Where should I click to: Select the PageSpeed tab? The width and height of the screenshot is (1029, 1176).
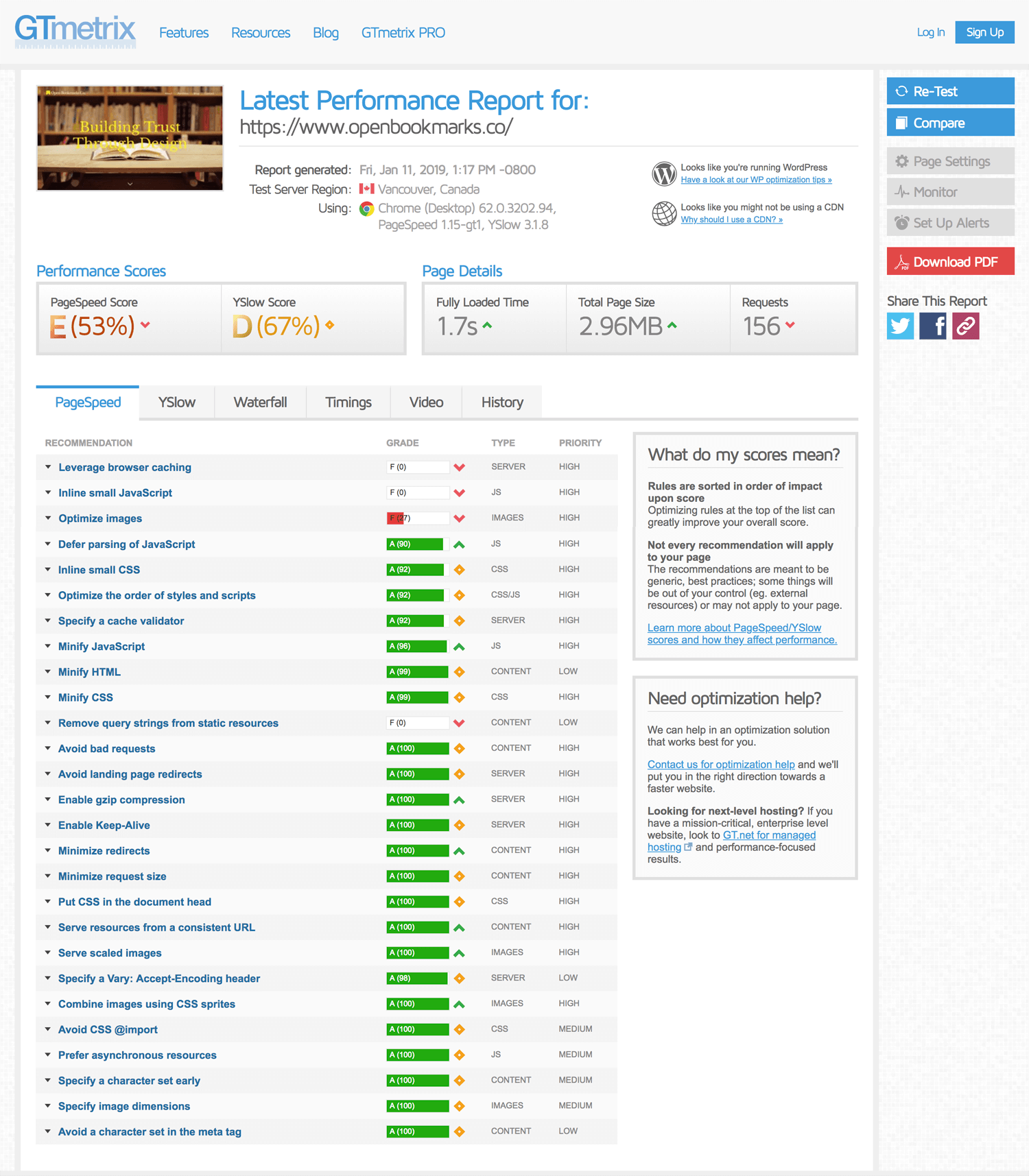88,403
